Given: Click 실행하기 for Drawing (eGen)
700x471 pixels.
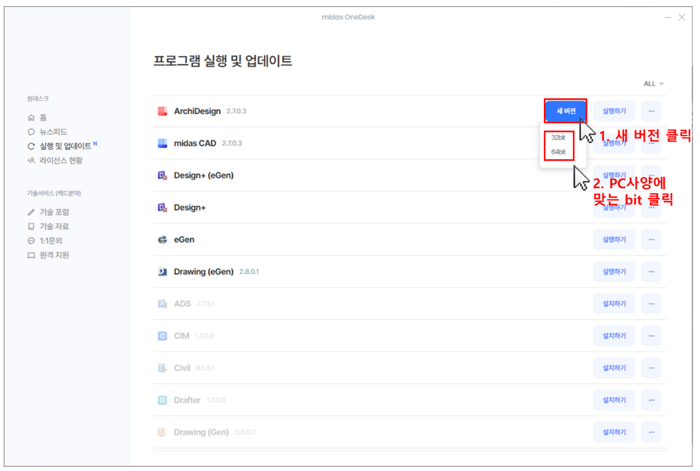Looking at the screenshot, I should 614,272.
